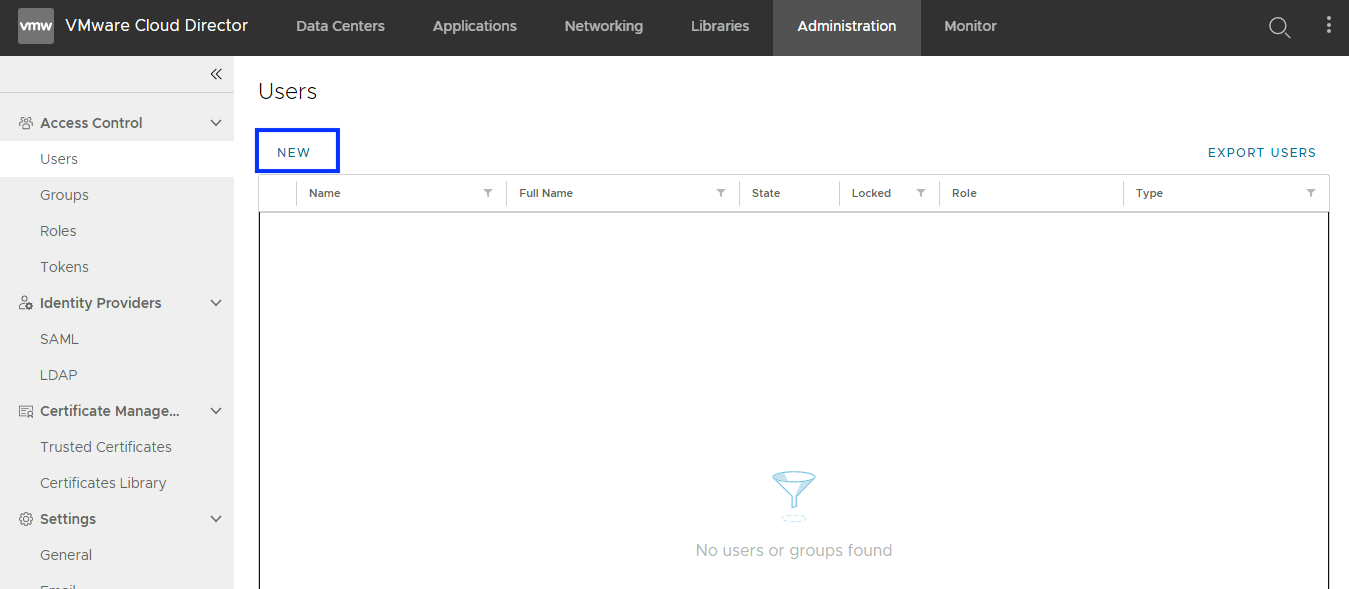Open the vertical ellipsis menu
1349x589 pixels.
pyautogui.click(x=1328, y=26)
